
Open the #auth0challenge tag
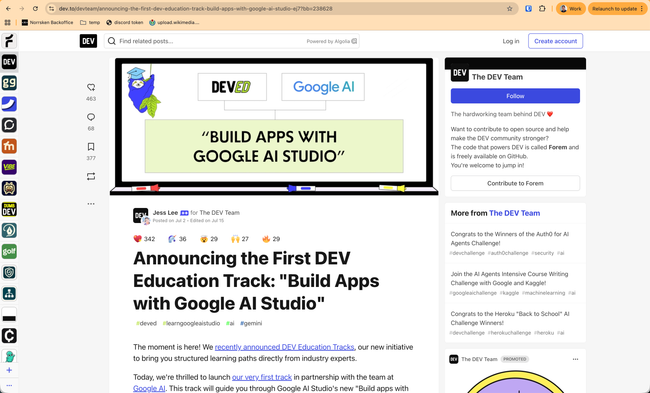click(x=508, y=253)
